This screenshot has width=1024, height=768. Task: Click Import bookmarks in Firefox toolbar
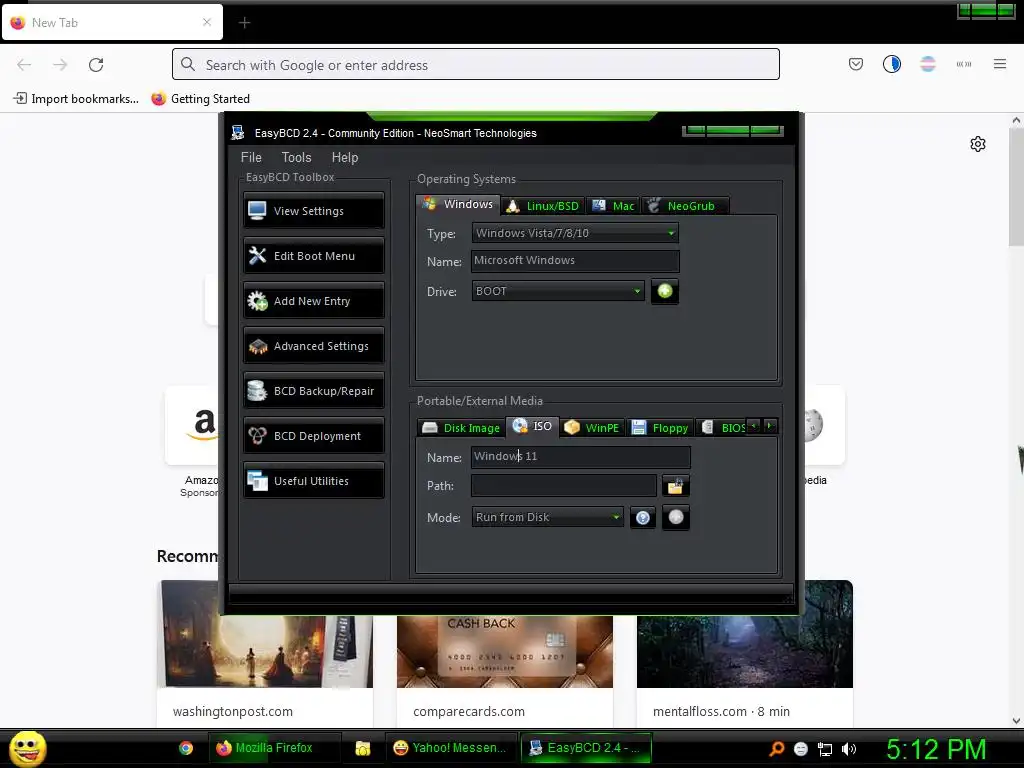coord(76,99)
